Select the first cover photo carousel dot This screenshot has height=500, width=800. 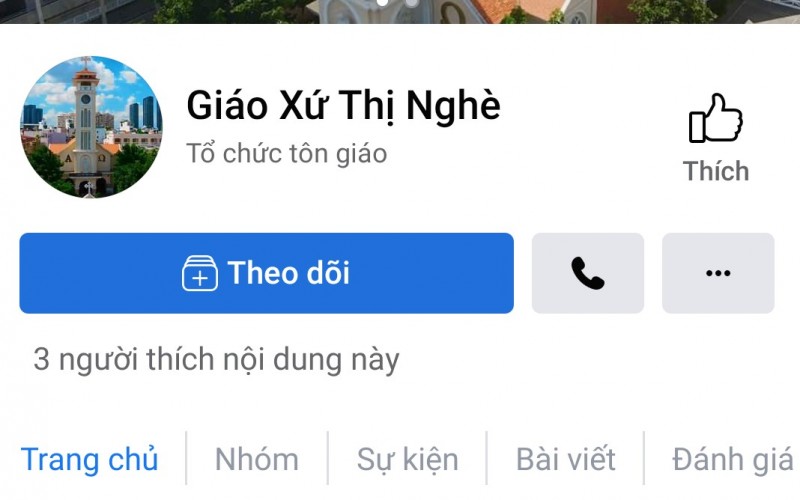(x=382, y=2)
